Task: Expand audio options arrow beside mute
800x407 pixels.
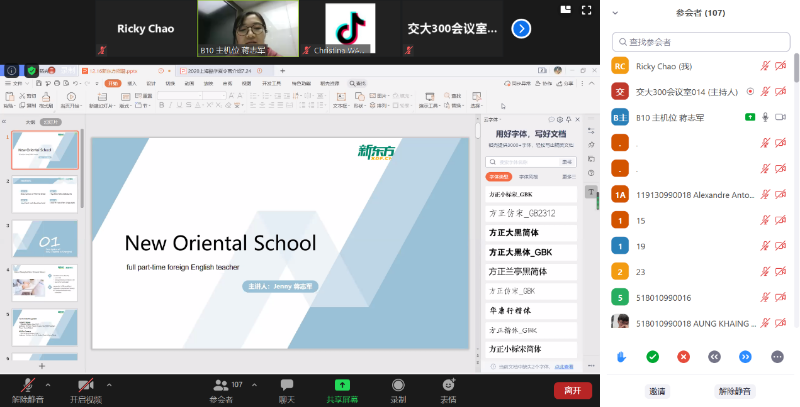Action: tap(48, 385)
